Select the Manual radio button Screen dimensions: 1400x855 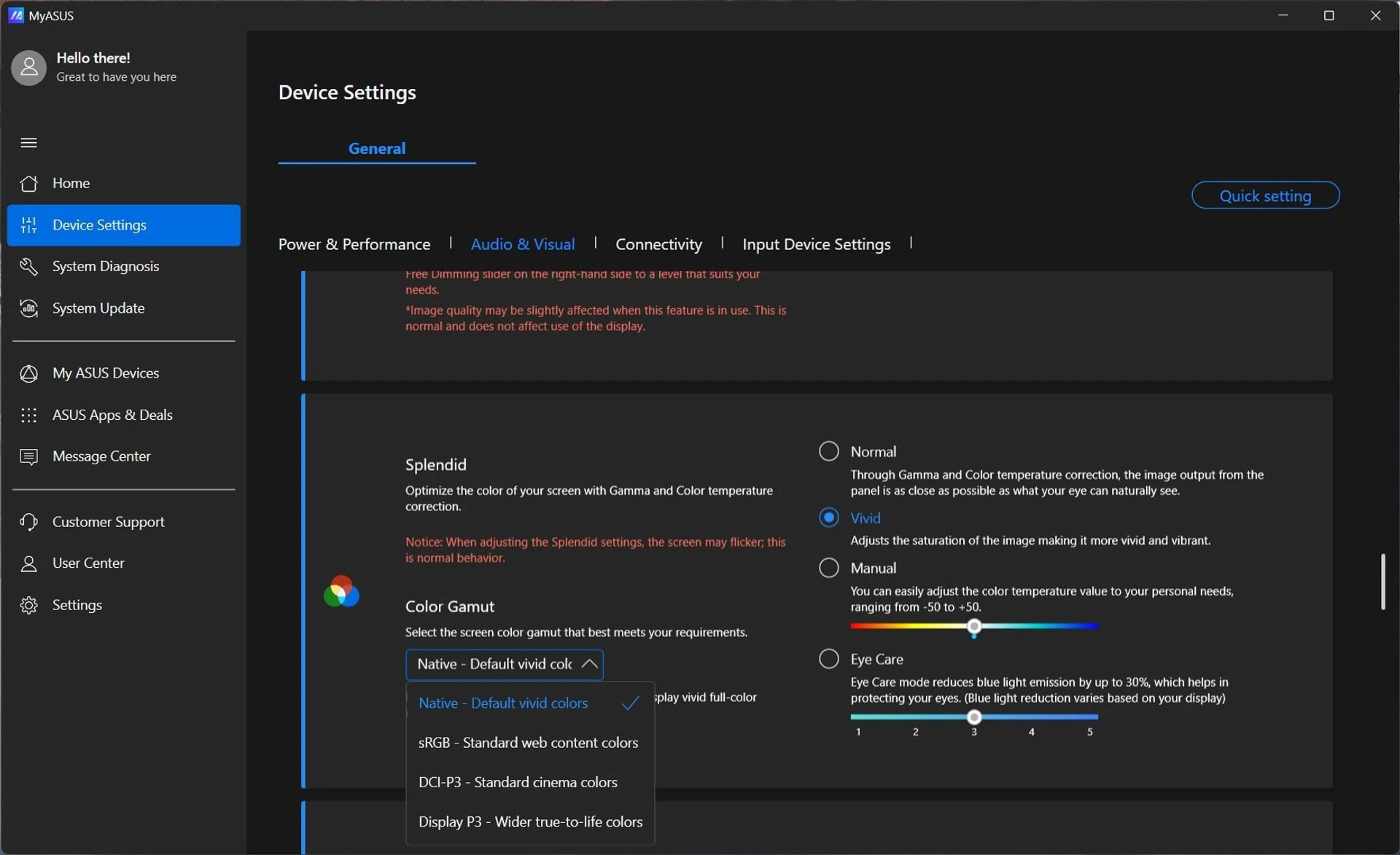tap(829, 568)
